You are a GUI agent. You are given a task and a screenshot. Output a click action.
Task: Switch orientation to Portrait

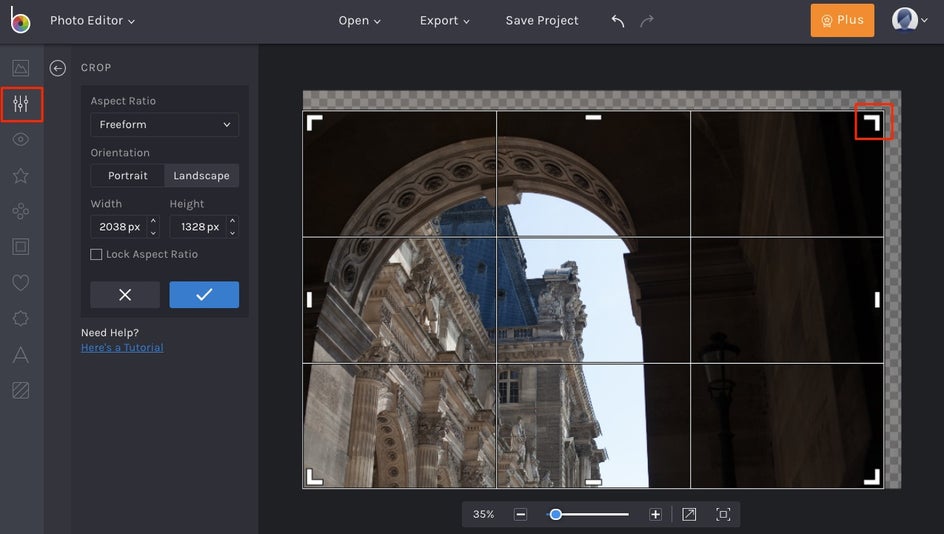click(128, 176)
